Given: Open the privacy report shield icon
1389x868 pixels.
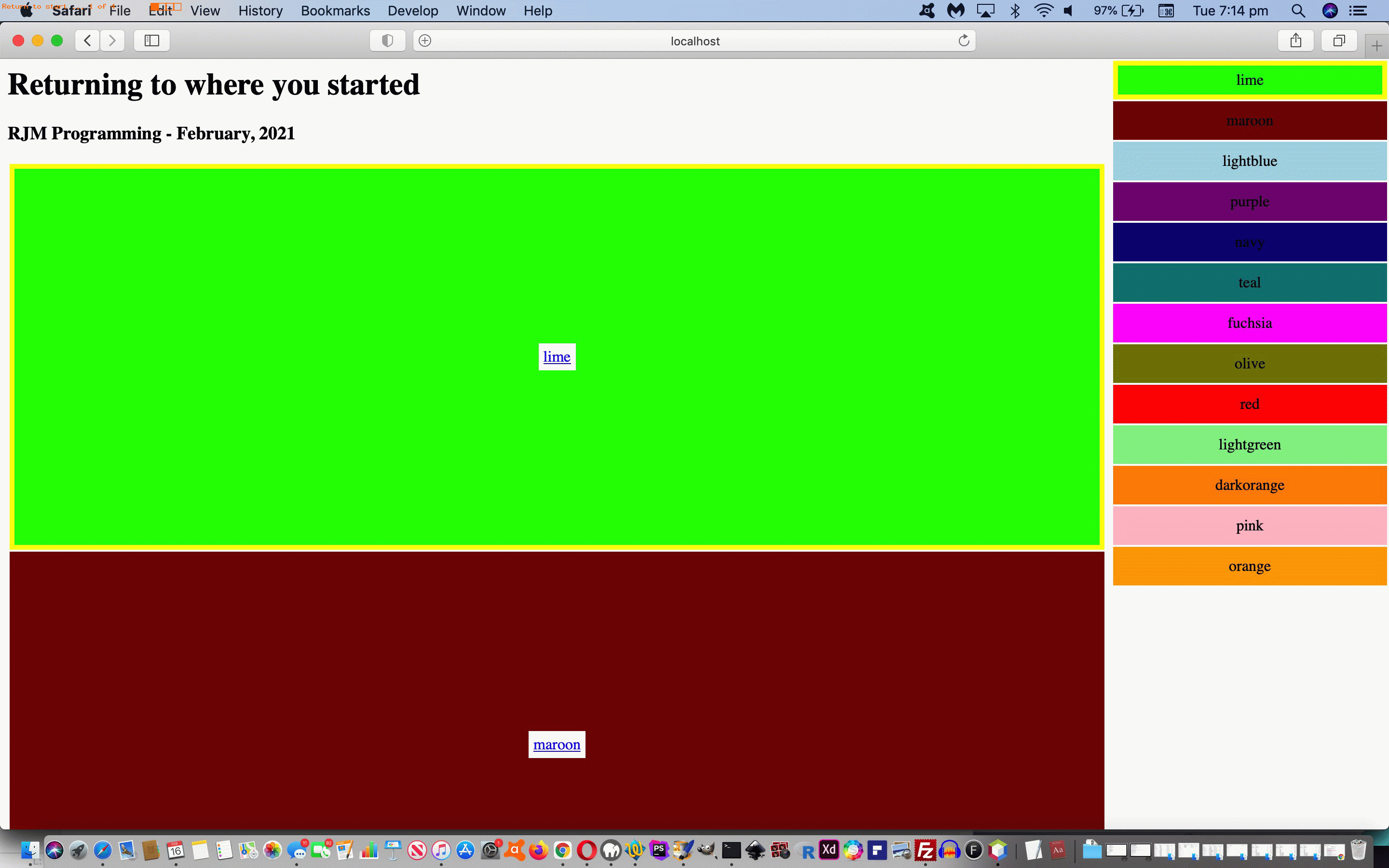Looking at the screenshot, I should [x=387, y=41].
